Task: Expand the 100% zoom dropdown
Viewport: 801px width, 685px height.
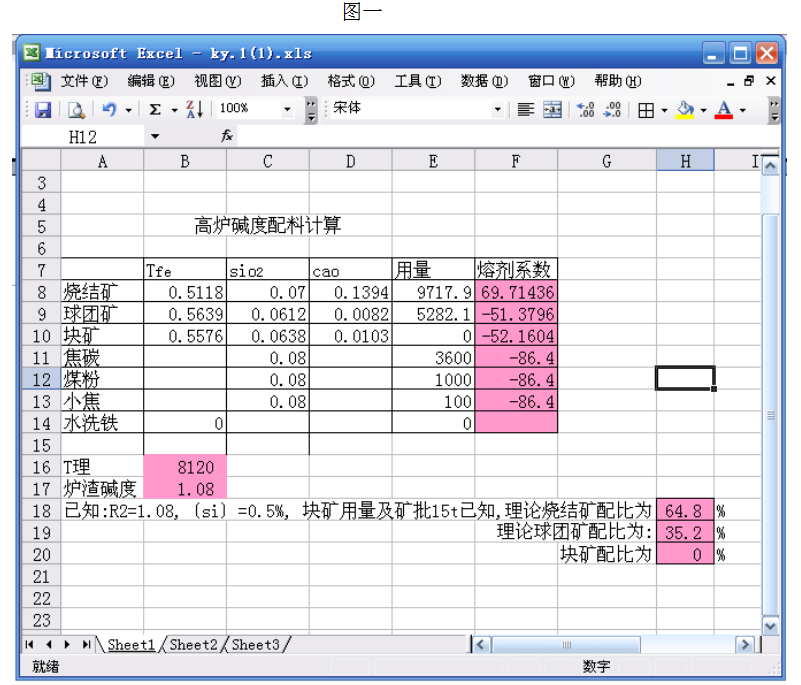Action: (288, 109)
